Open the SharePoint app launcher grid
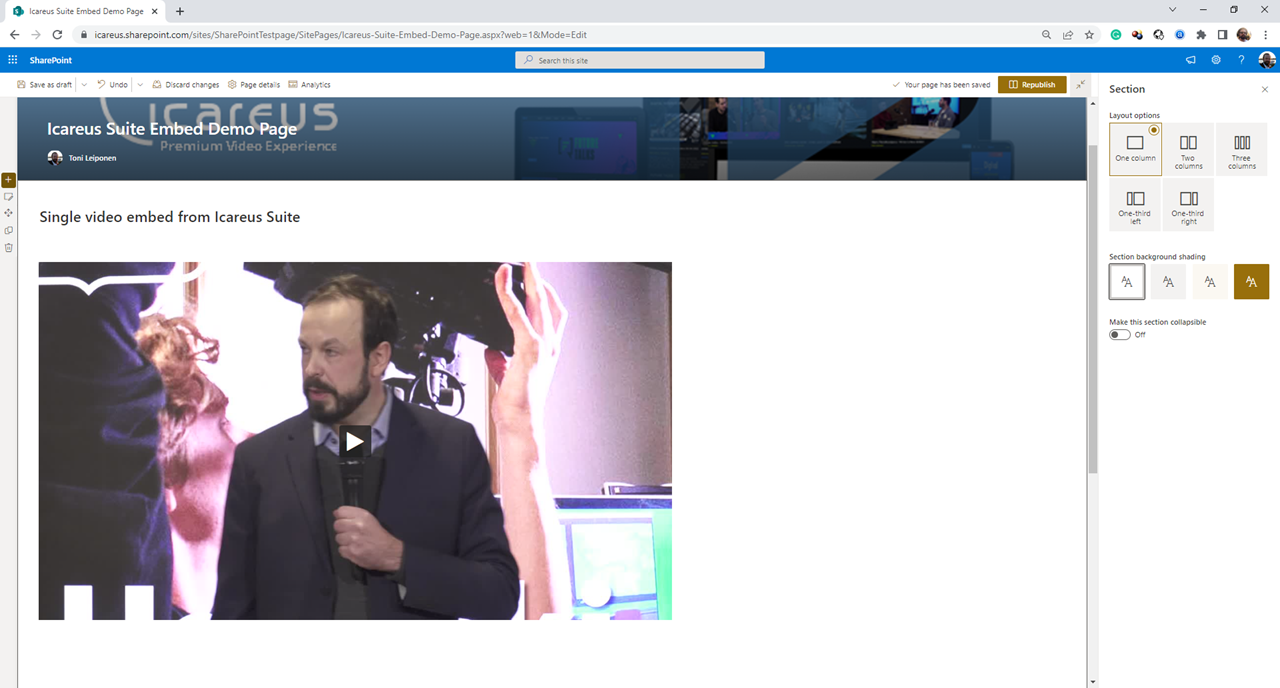This screenshot has width=1280, height=688. (x=13, y=60)
